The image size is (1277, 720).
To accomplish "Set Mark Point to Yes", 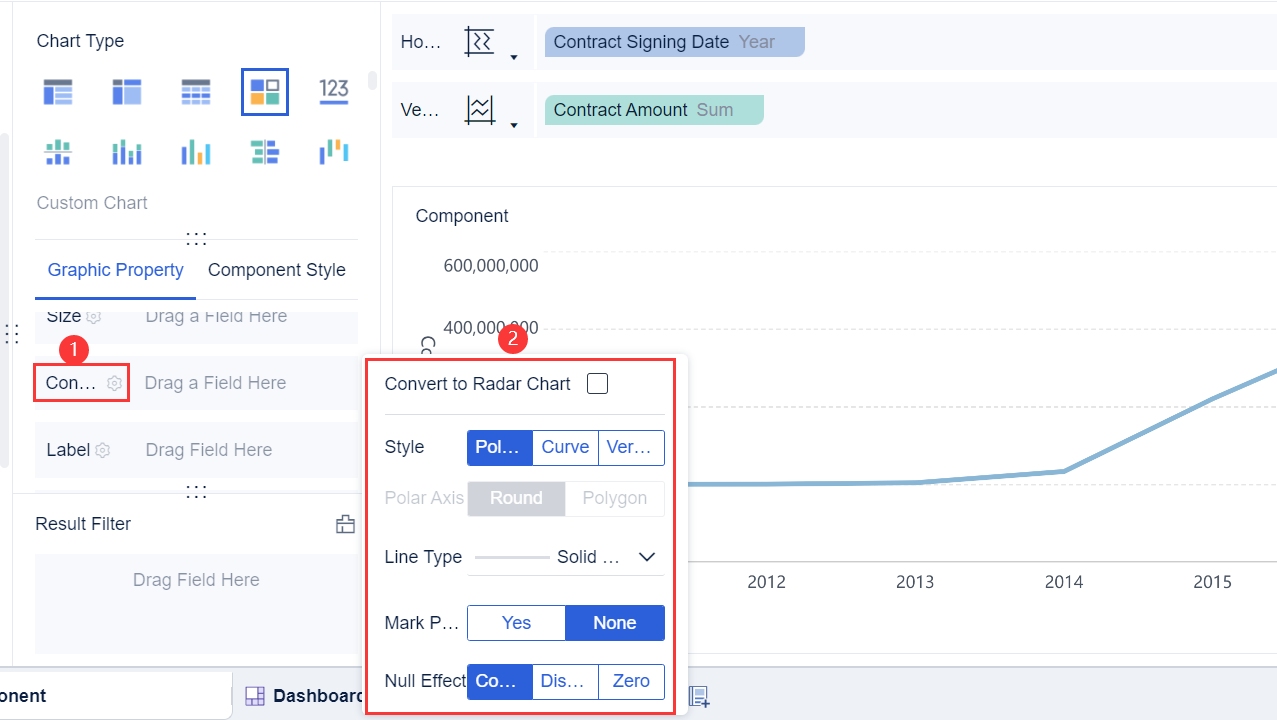I will click(516, 623).
